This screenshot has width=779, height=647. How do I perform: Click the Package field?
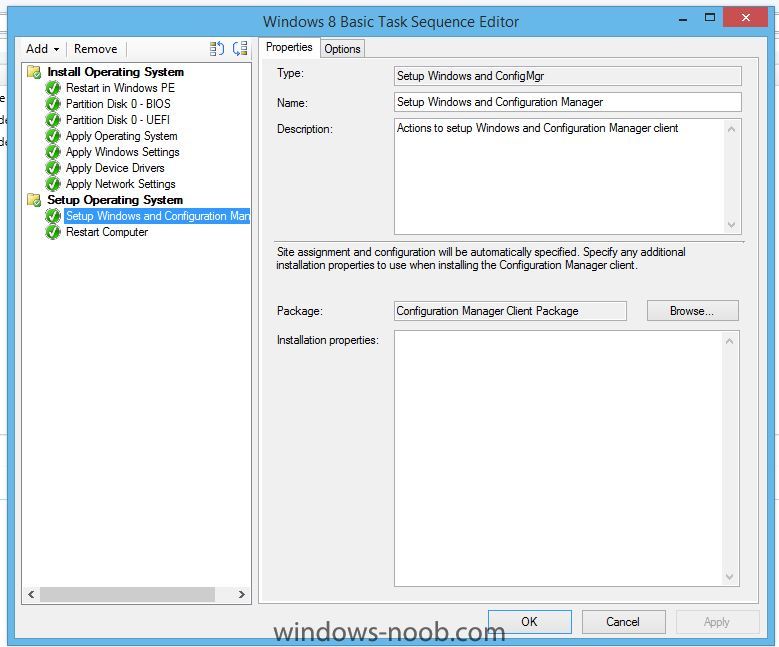510,311
